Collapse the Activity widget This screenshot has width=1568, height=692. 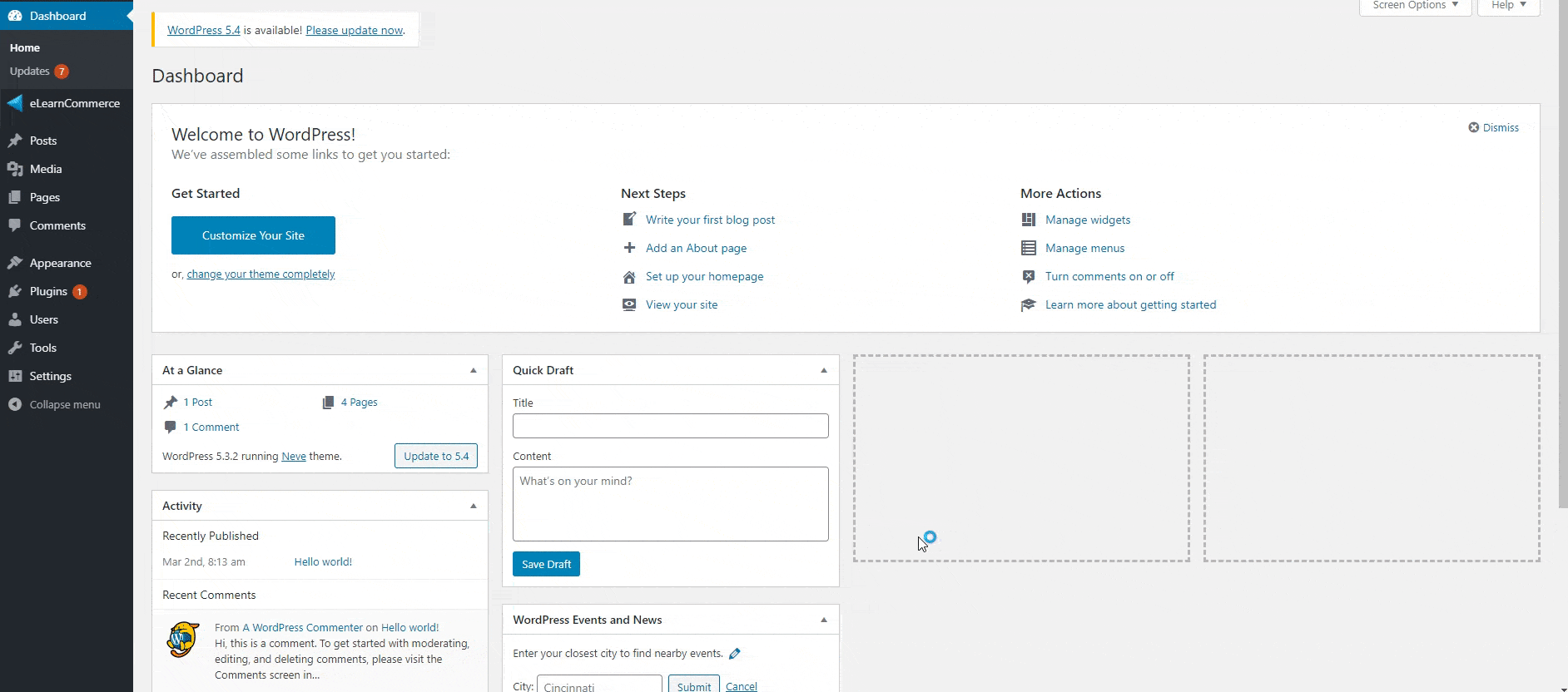[x=474, y=506]
